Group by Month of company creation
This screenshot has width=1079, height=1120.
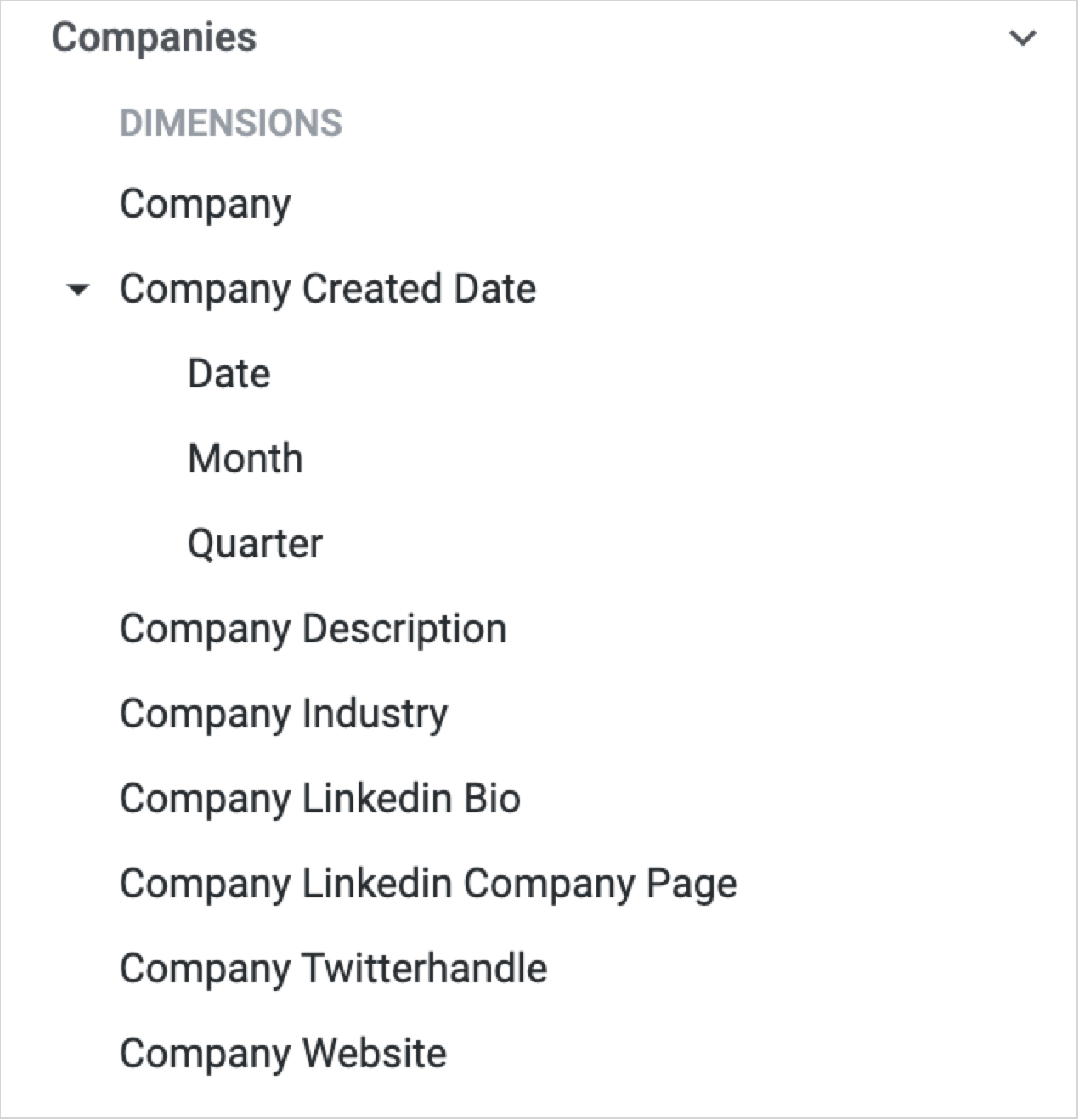click(x=245, y=459)
